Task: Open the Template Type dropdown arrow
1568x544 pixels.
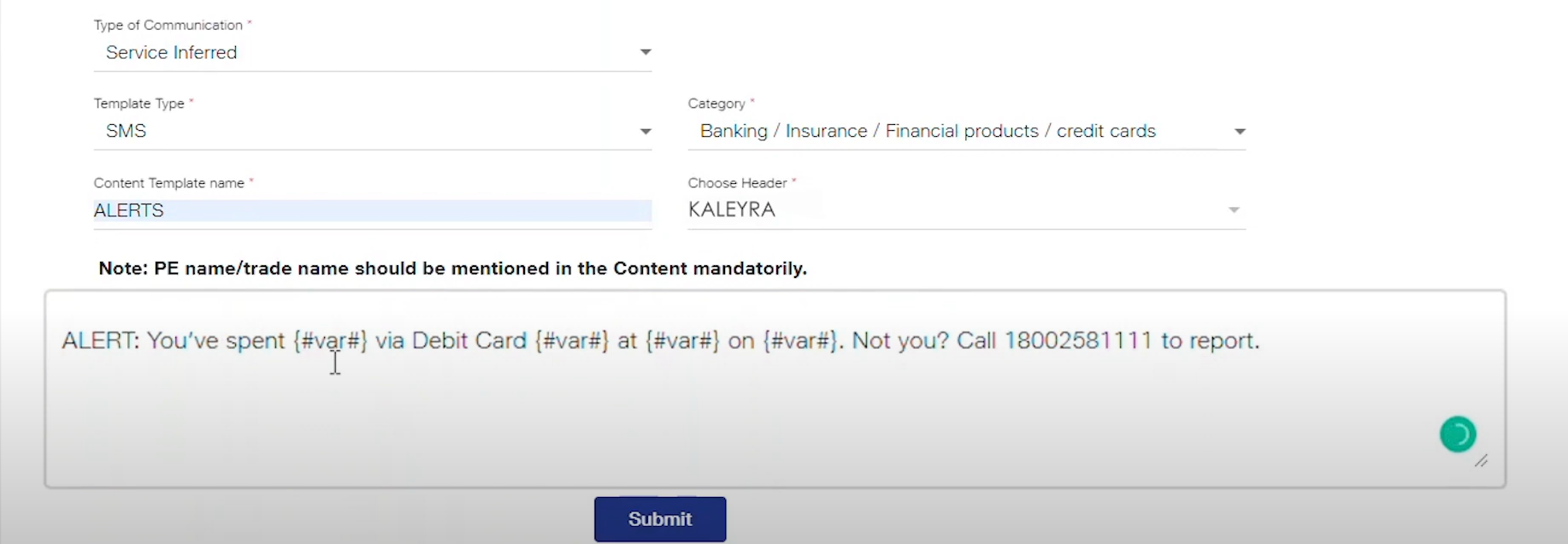Action: [x=645, y=131]
